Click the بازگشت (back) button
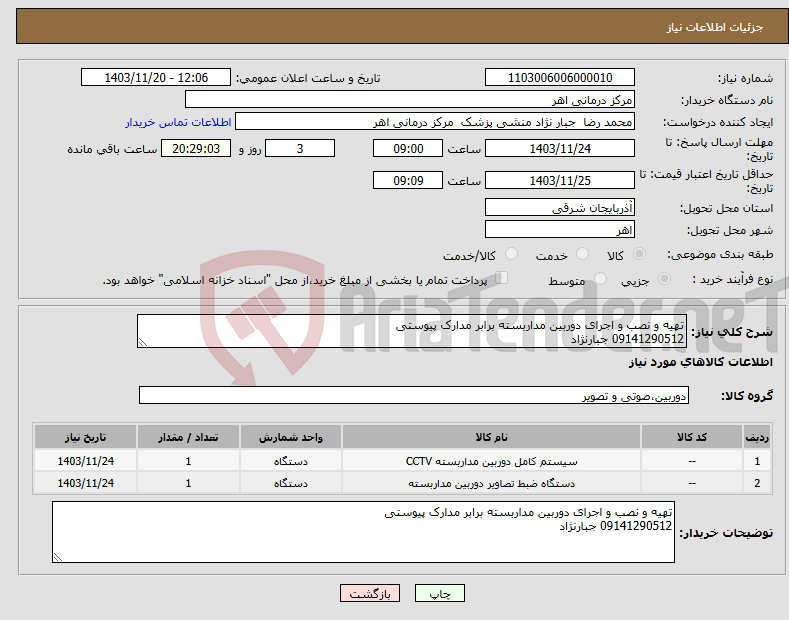The width and height of the screenshot is (789, 620). point(370,593)
